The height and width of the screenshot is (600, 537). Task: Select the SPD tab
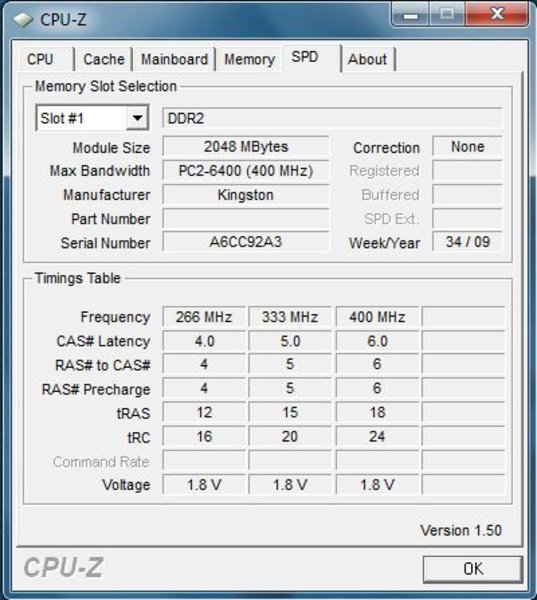tap(305, 57)
